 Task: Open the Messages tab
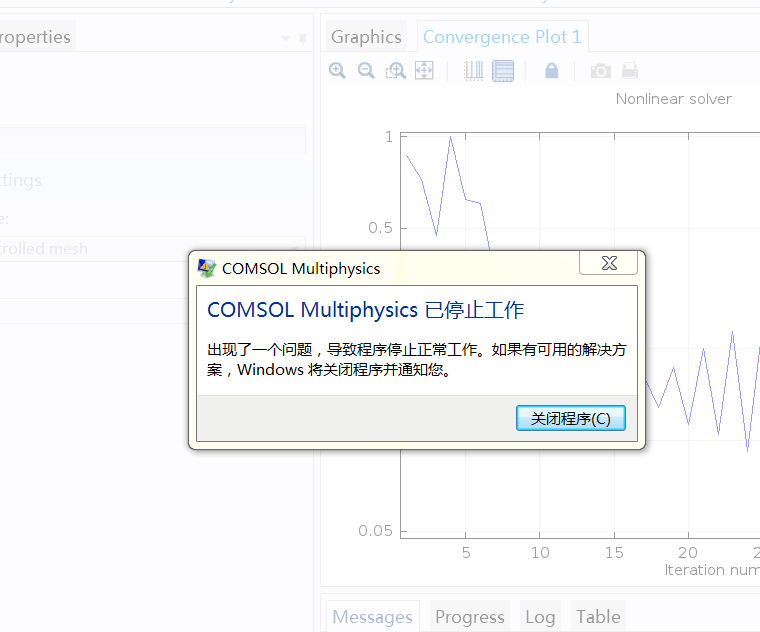click(373, 616)
